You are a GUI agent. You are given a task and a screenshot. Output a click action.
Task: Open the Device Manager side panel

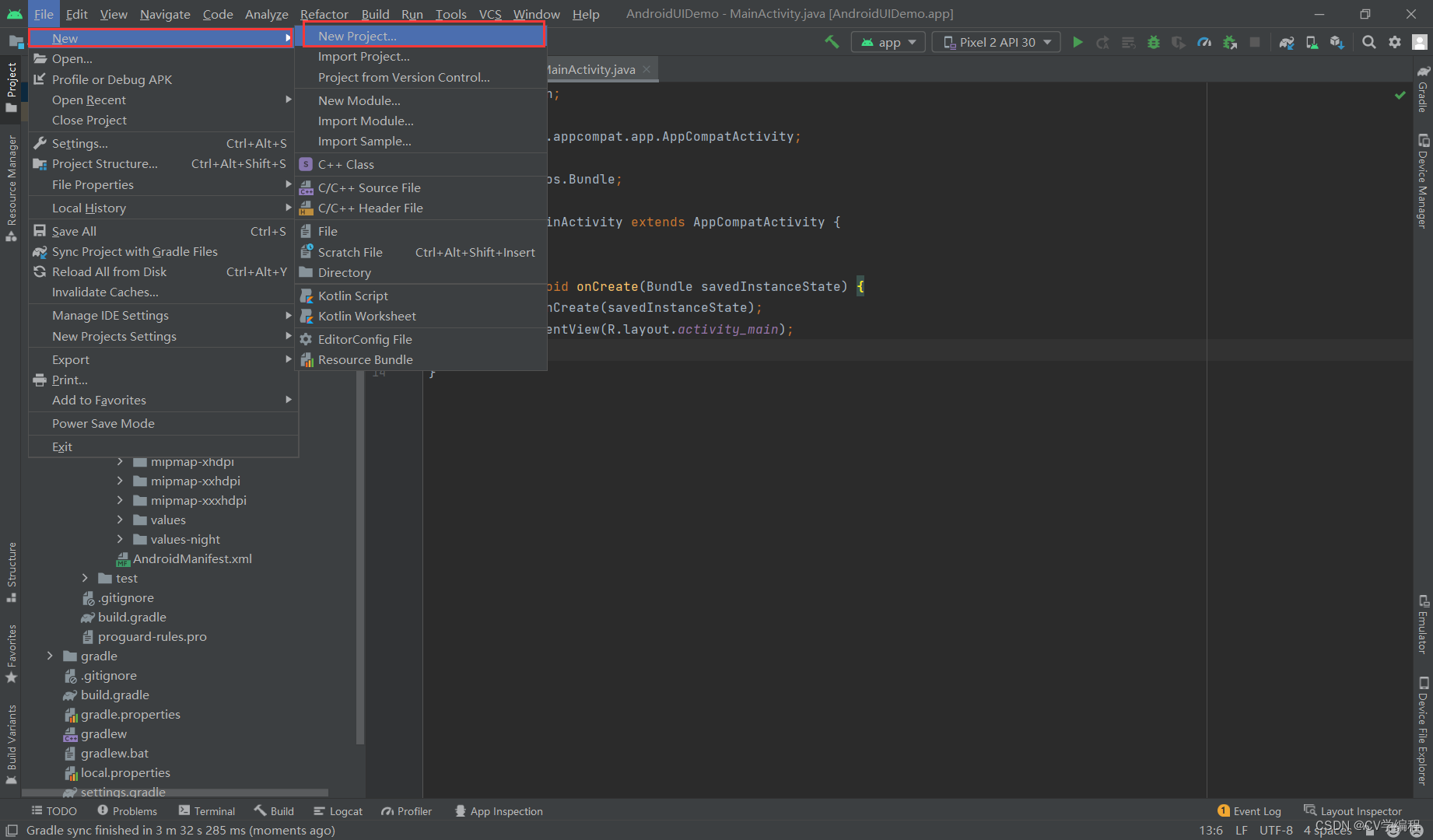click(x=1423, y=182)
